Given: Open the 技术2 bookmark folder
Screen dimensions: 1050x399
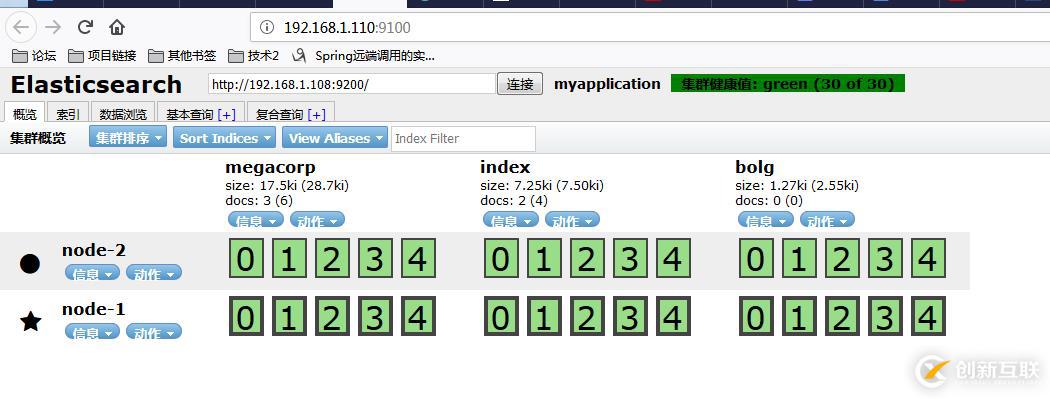Looking at the screenshot, I should point(254,56).
